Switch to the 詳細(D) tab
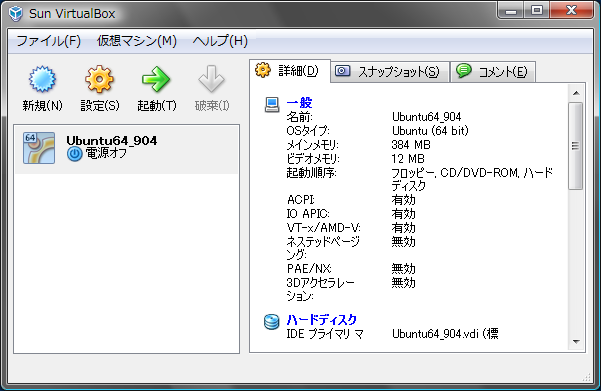 tap(290, 71)
